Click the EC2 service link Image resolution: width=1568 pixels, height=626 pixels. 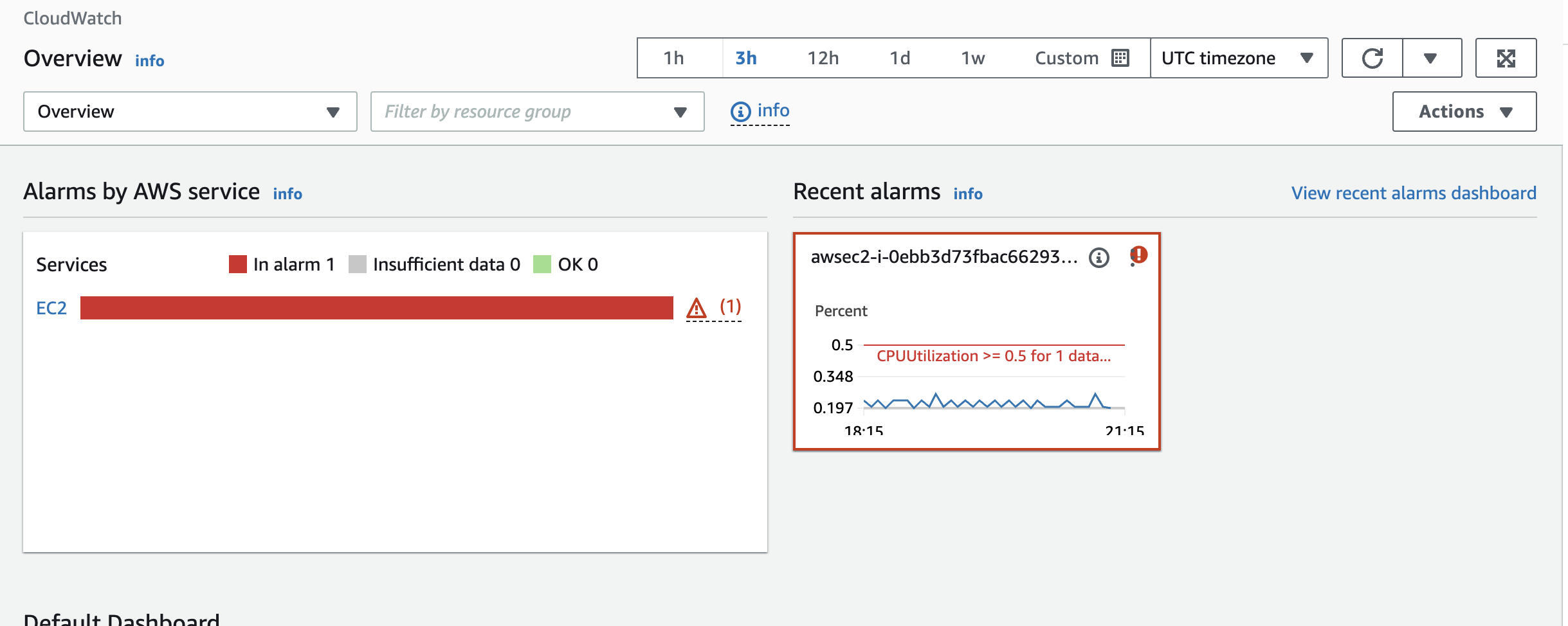51,309
